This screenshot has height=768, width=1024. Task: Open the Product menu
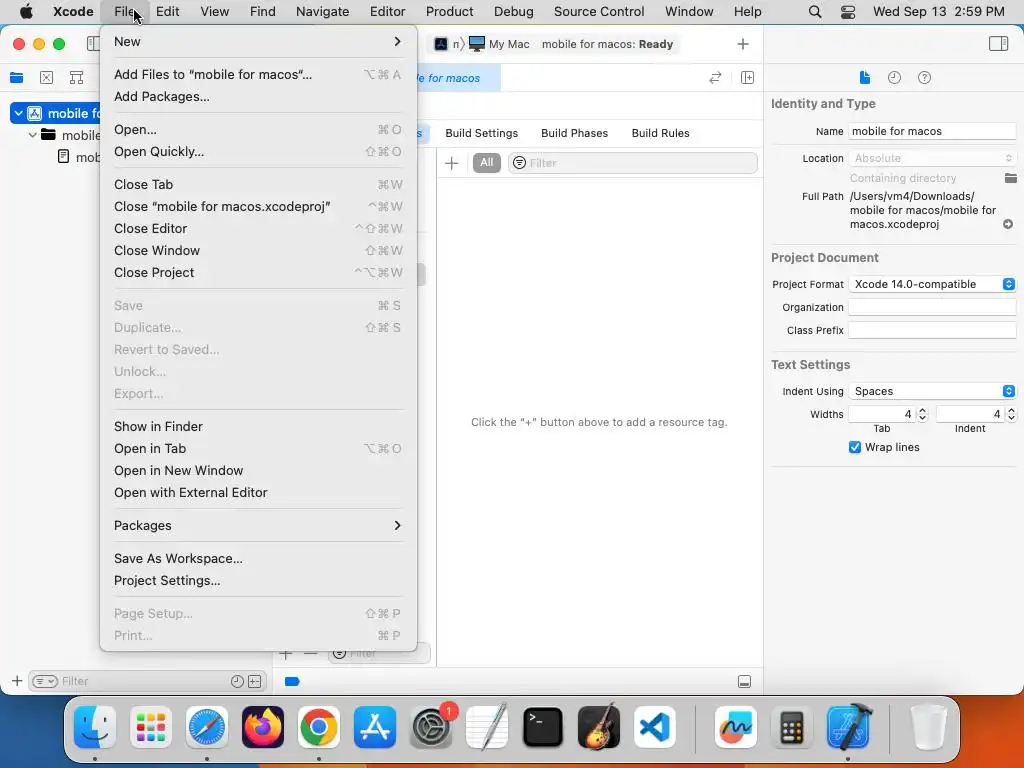coord(449,12)
